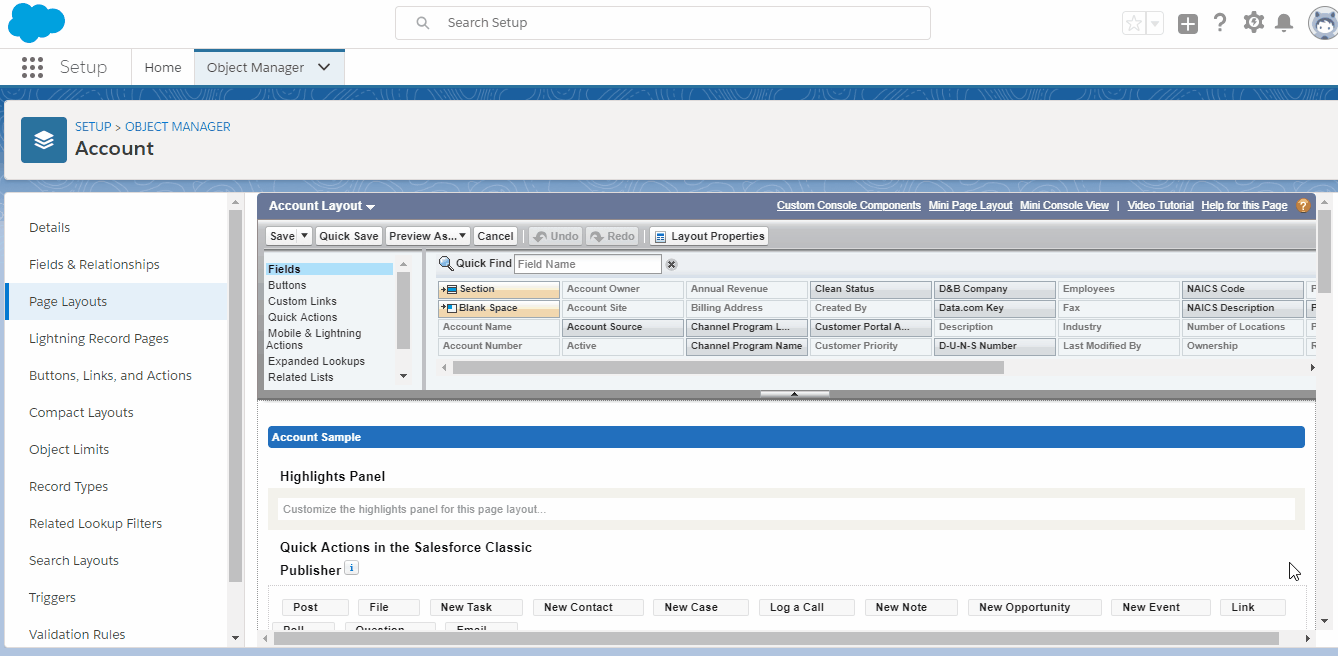Open the Global Actions plus icon
Screen dimensions: 1338x656
(x=1187, y=24)
